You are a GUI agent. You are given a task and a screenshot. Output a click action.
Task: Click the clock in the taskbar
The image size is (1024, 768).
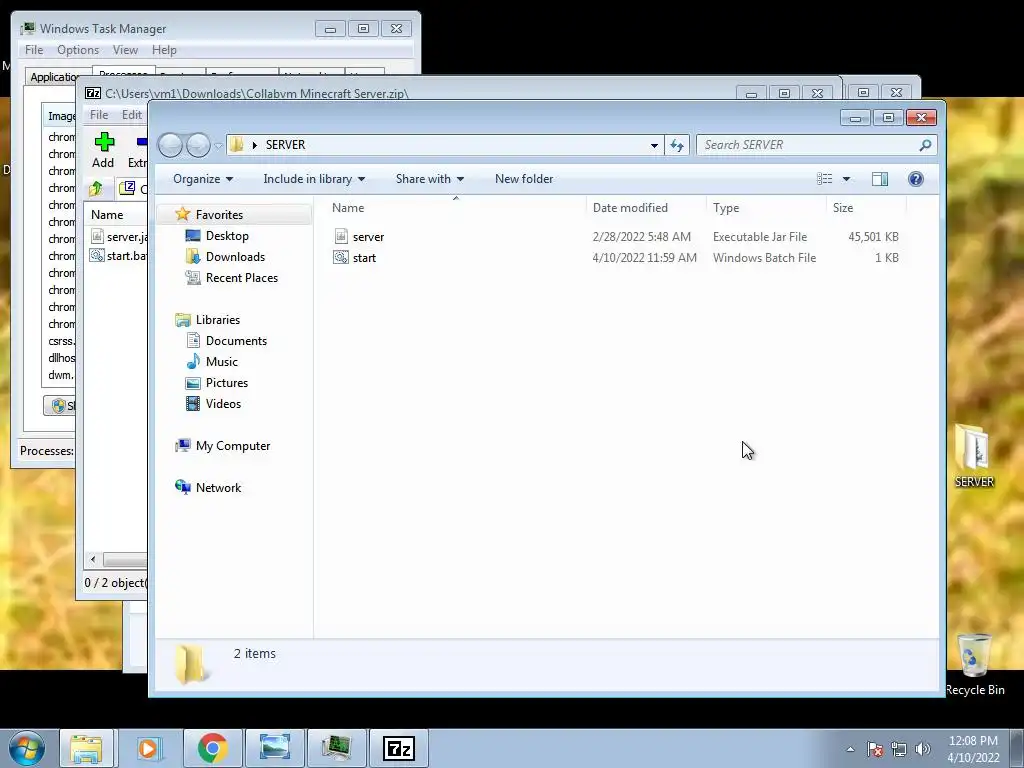(973, 749)
